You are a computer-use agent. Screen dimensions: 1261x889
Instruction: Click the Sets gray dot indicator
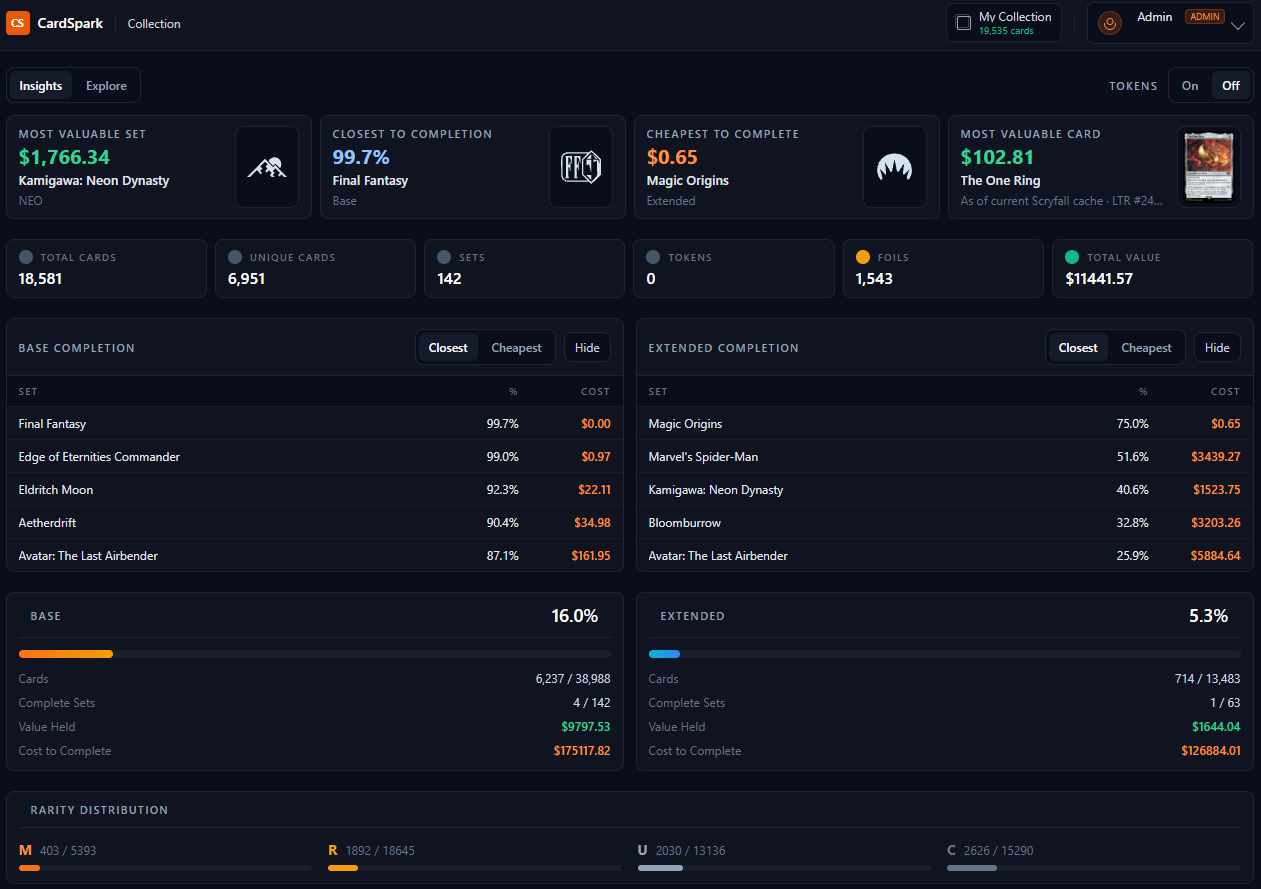(444, 257)
